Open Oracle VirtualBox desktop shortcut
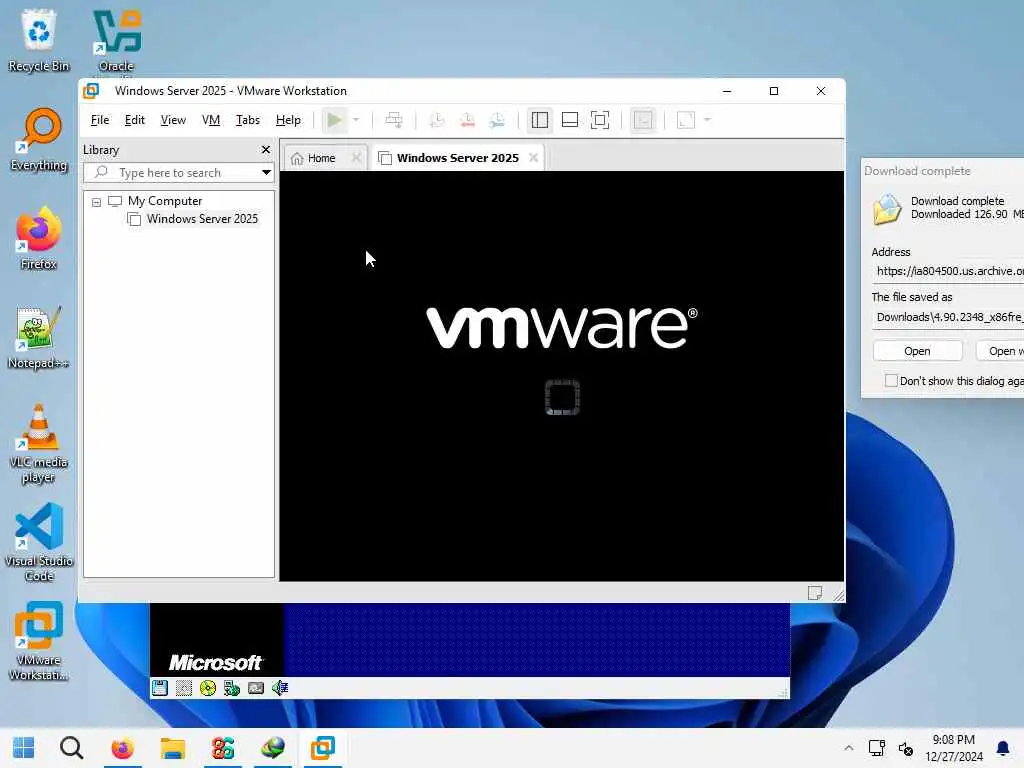Image resolution: width=1024 pixels, height=768 pixels. tap(116, 41)
